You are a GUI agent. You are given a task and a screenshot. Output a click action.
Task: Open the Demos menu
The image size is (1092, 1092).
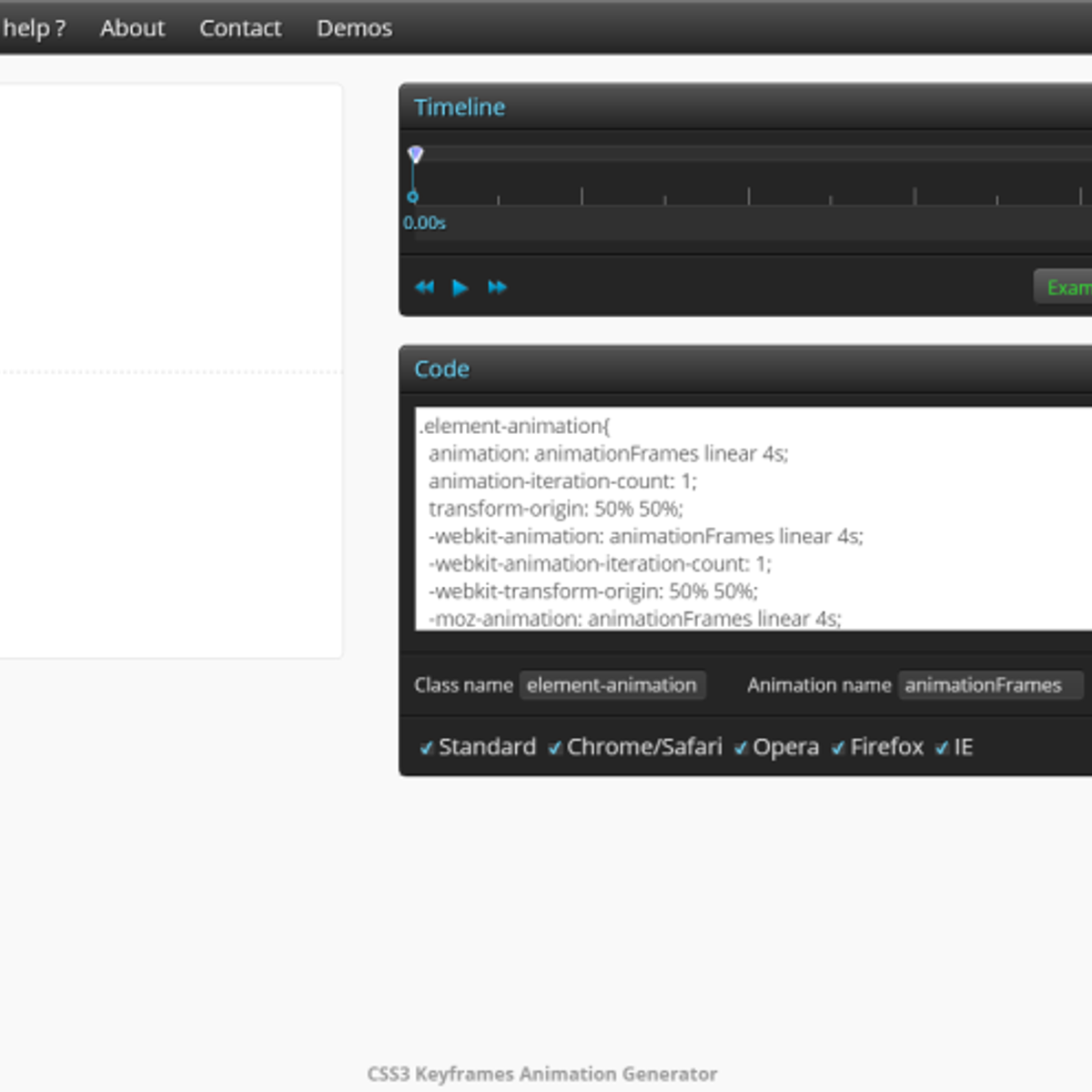click(x=354, y=28)
